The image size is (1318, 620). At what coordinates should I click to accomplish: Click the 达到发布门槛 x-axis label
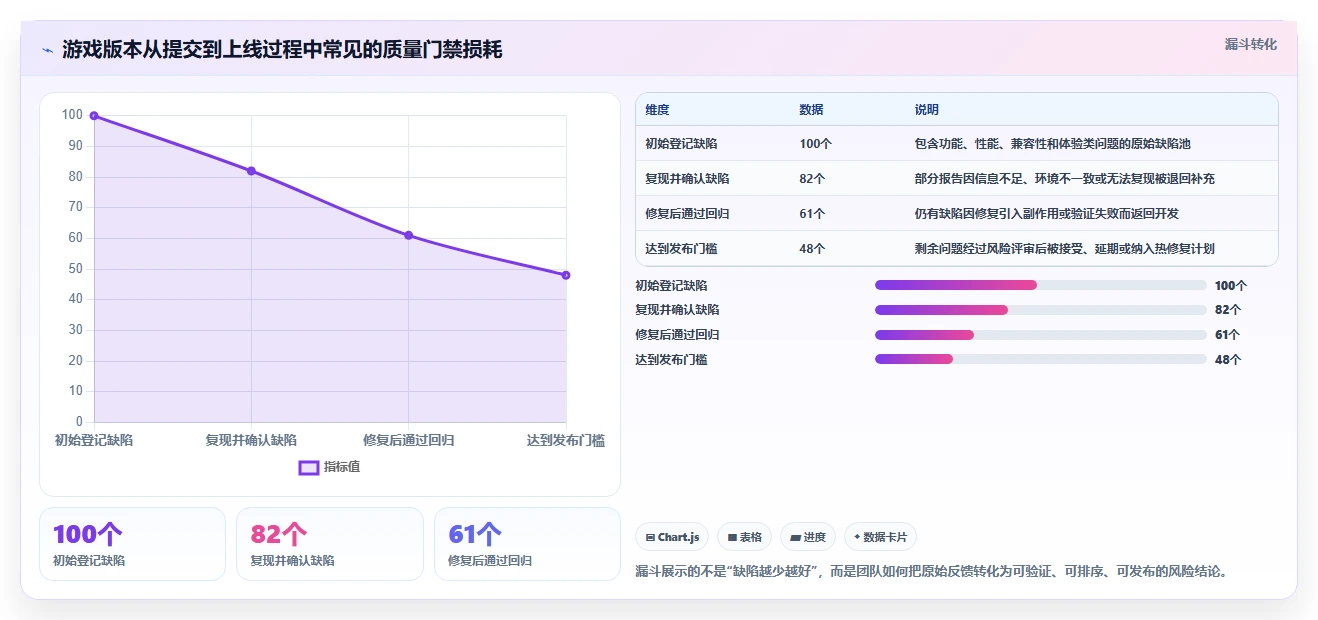click(566, 440)
